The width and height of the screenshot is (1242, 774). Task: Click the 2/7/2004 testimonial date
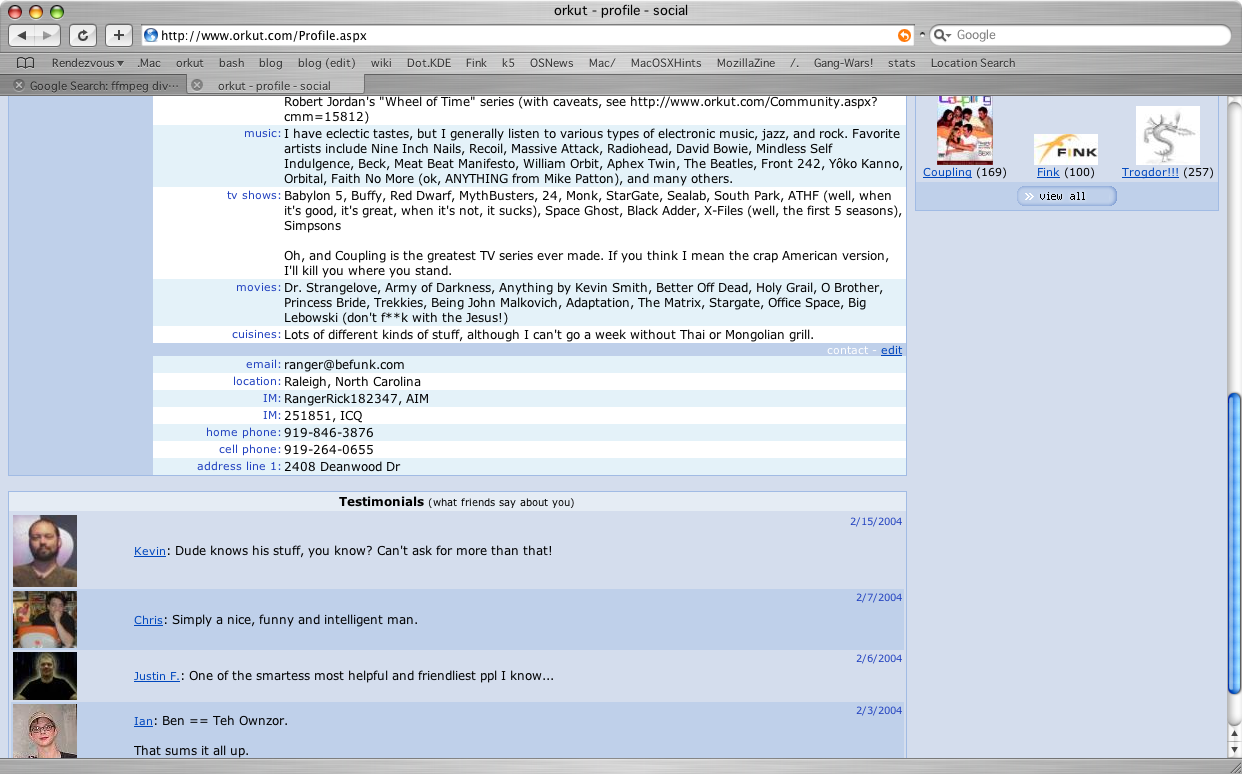[x=879, y=597]
